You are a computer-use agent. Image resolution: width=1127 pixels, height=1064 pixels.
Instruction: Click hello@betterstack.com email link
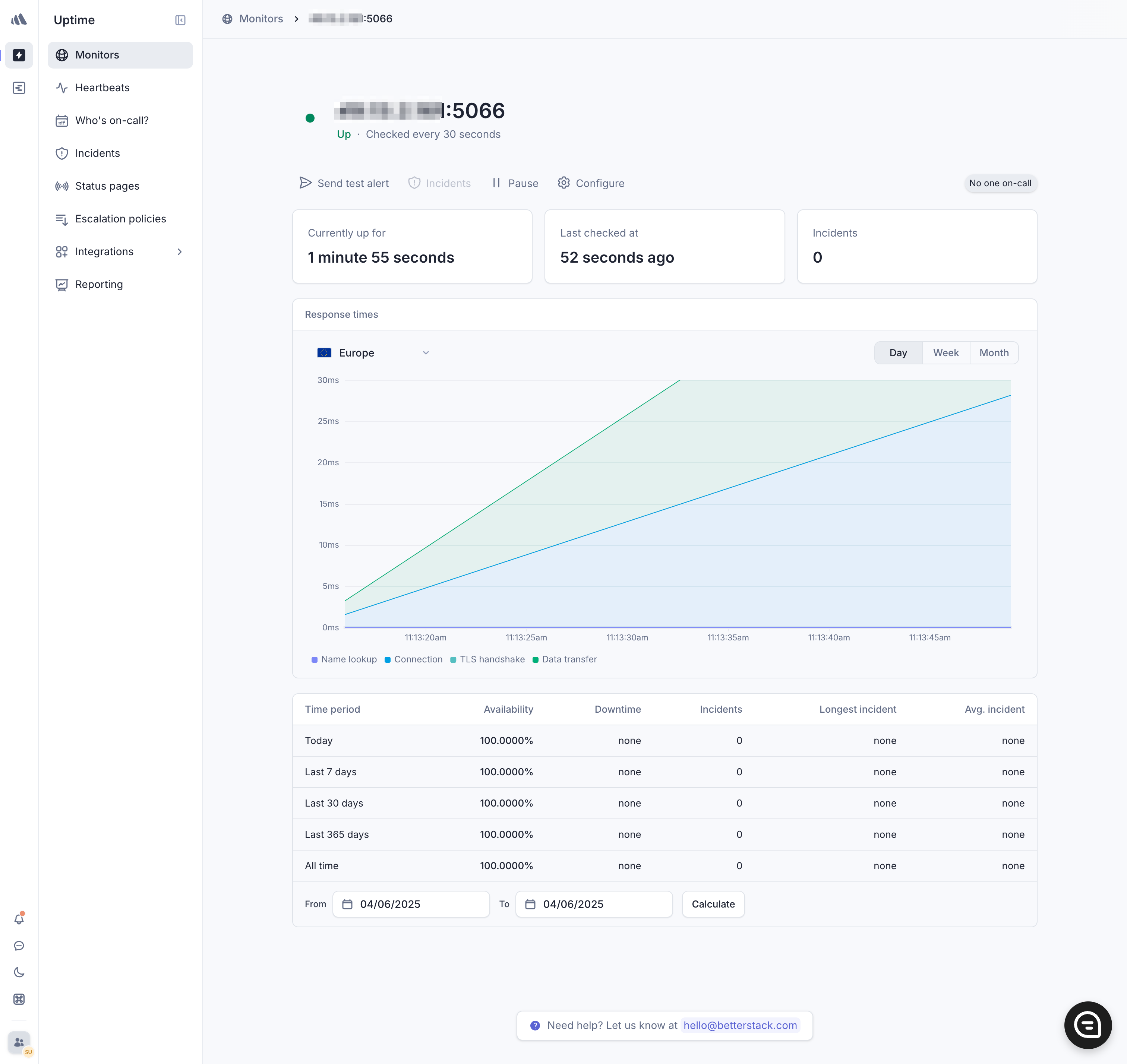pos(740,1025)
